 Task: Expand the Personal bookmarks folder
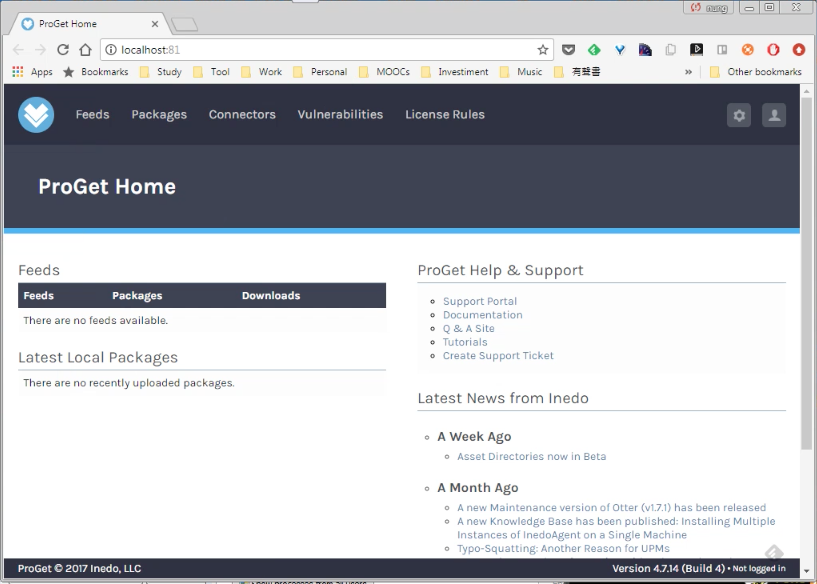point(320,72)
